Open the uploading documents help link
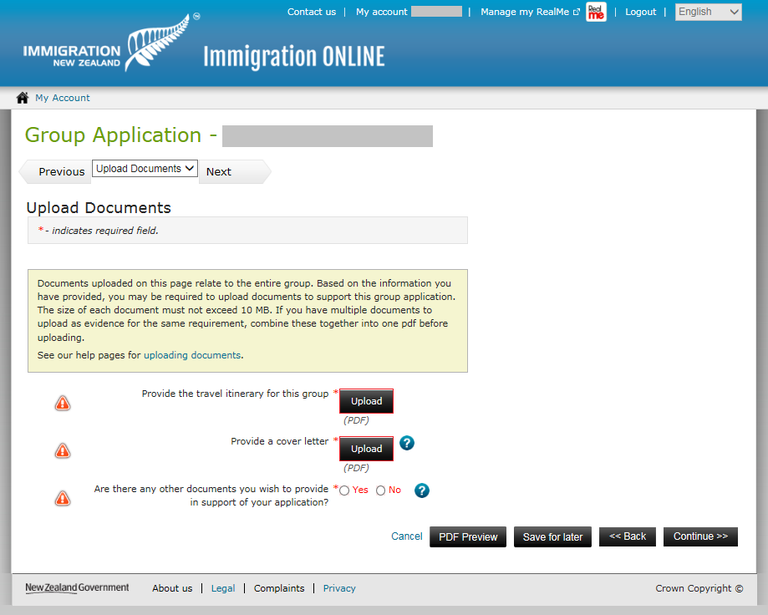Image resolution: width=768 pixels, height=615 pixels. click(x=192, y=355)
